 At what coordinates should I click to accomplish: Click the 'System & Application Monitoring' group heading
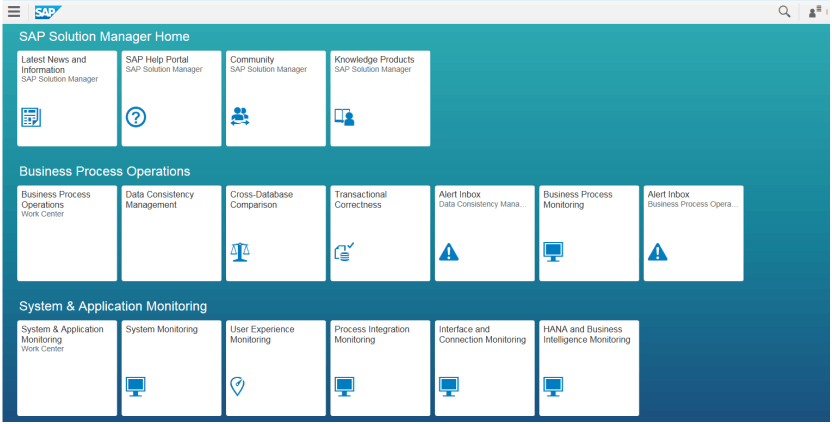(113, 306)
